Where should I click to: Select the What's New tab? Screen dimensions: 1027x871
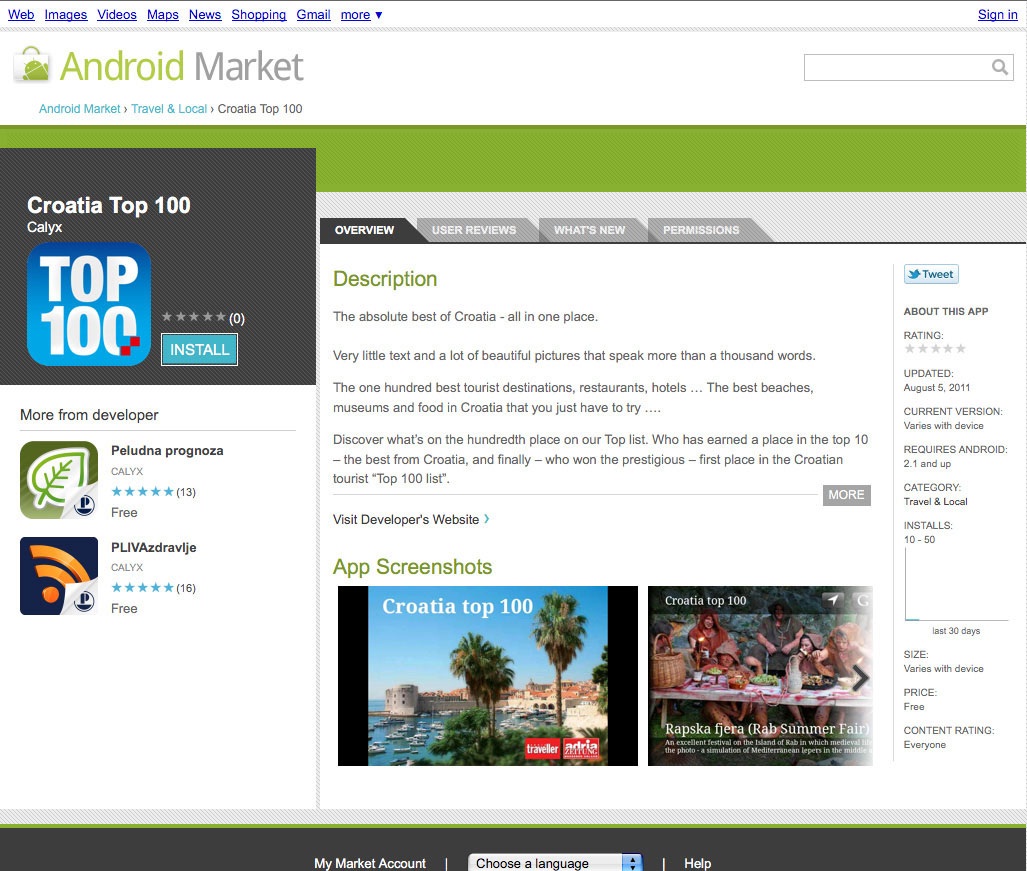(589, 230)
